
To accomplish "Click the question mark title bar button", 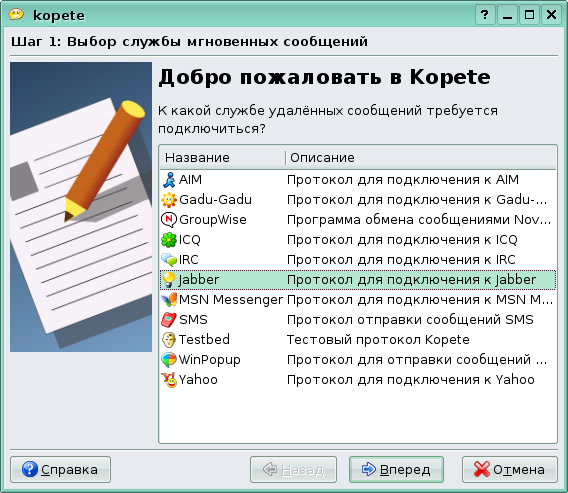I will click(485, 14).
